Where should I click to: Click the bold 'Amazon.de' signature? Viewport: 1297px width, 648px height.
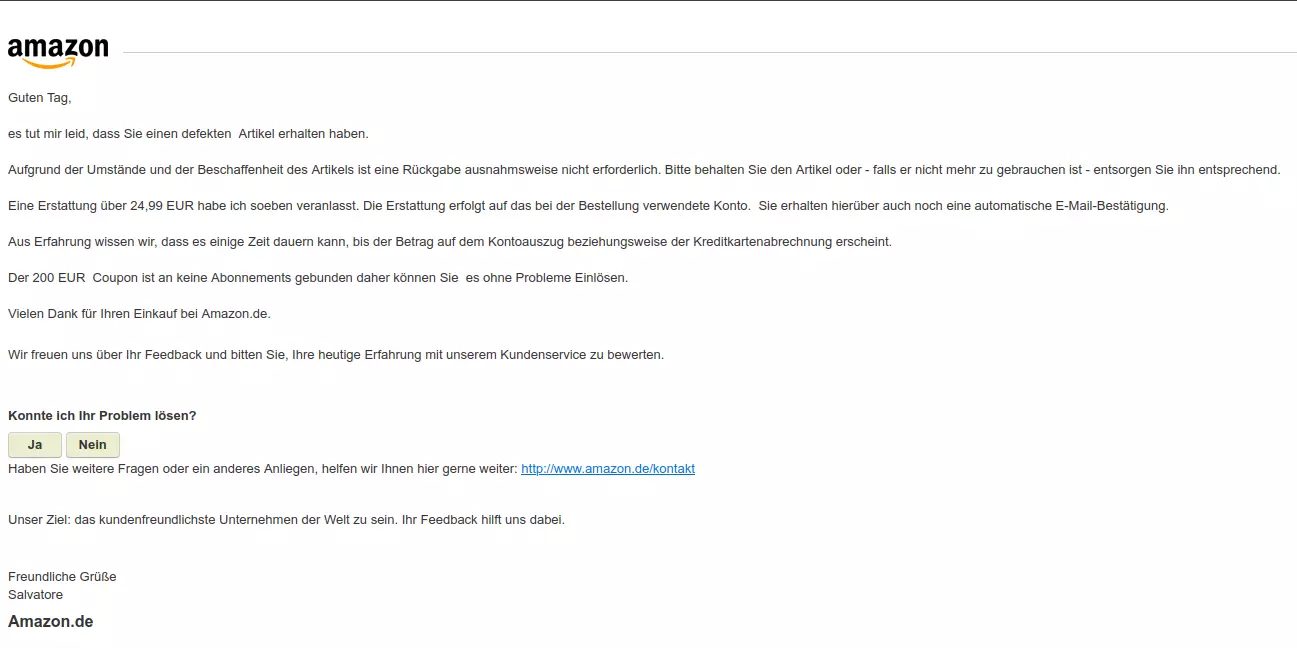click(x=51, y=622)
